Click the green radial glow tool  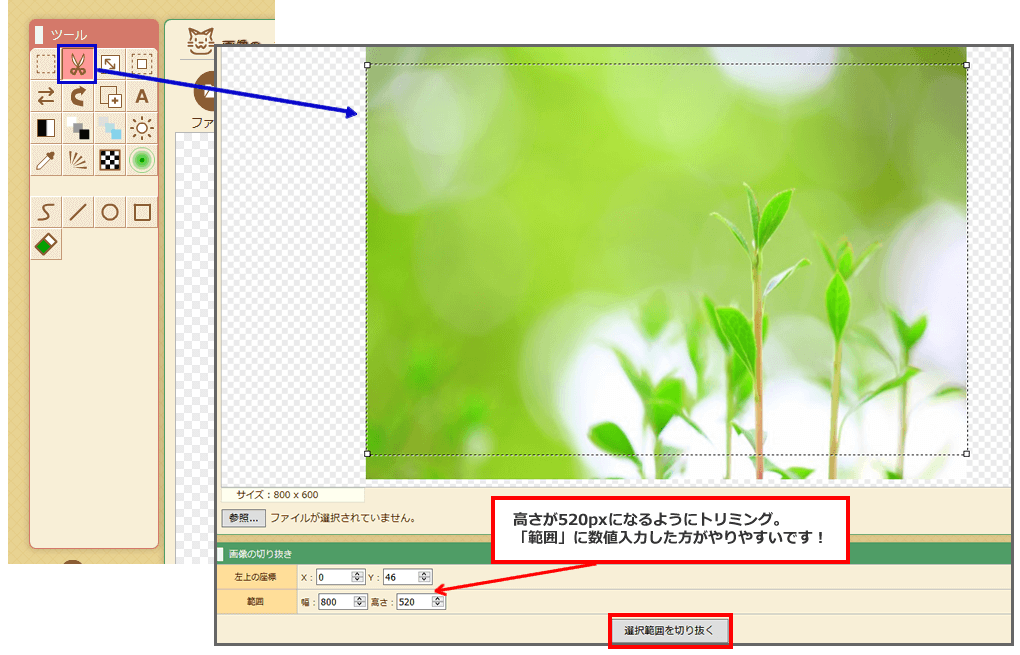point(142,160)
